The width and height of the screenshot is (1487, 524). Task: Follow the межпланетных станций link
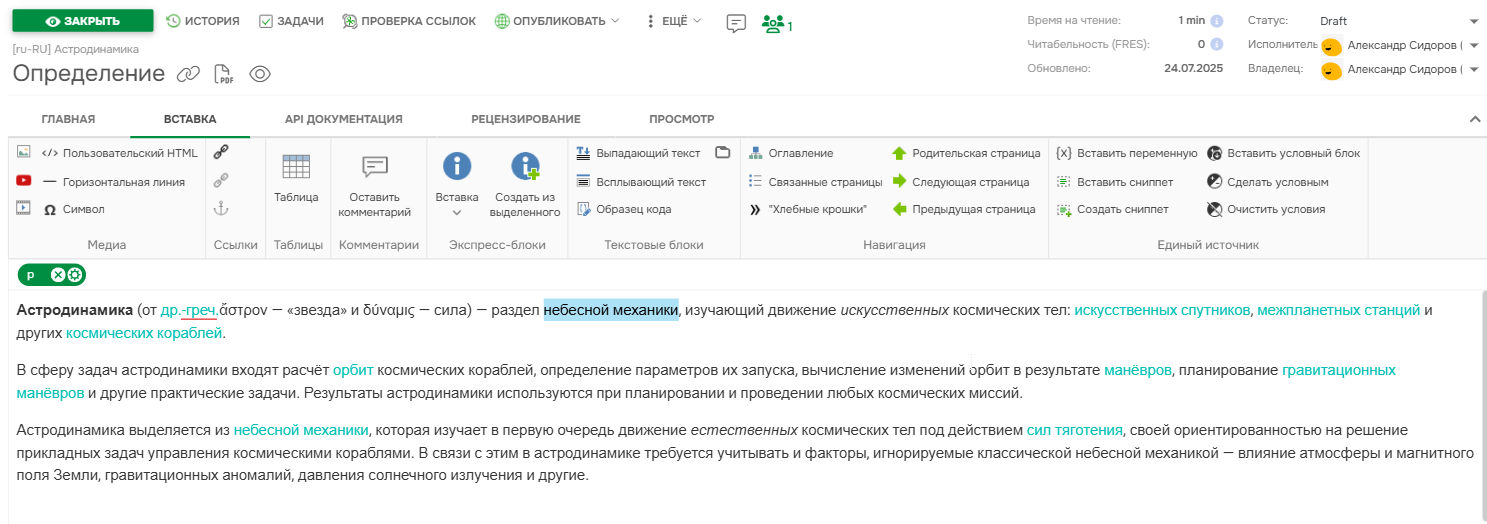point(1339,310)
